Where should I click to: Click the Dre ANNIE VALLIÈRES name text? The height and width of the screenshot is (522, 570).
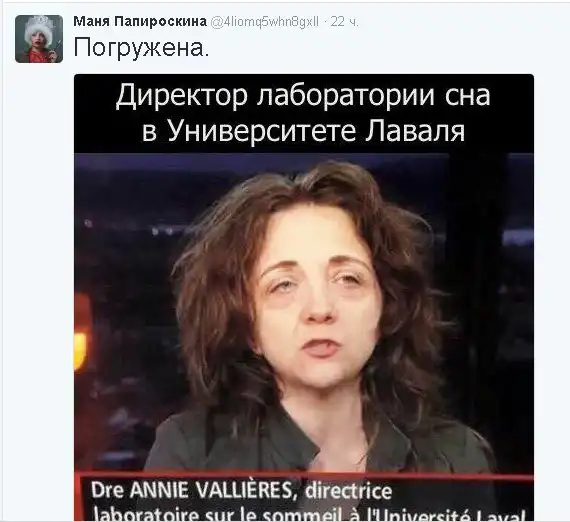192,490
